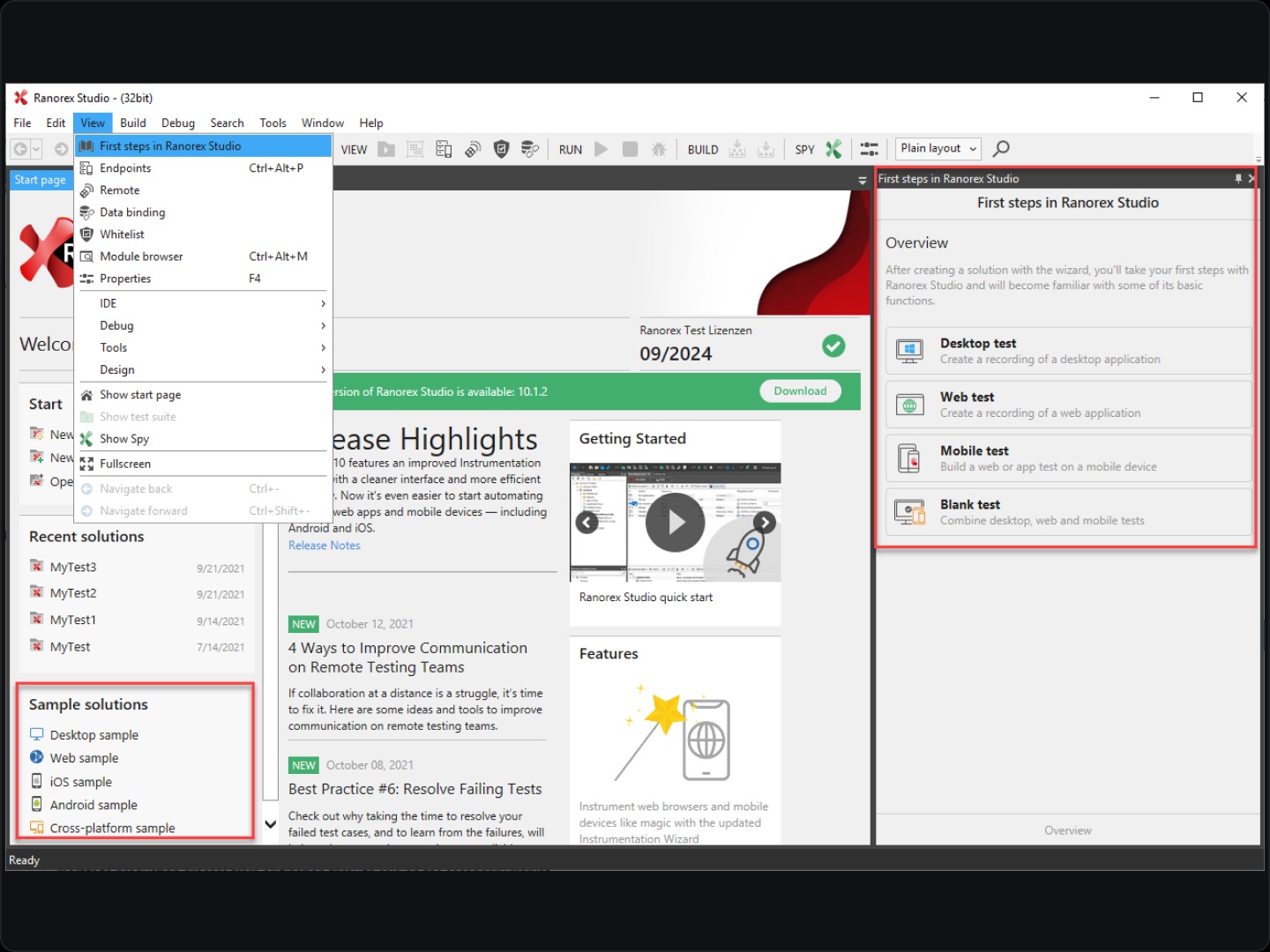Viewport: 1270px width, 952px height.
Task: Click the Debug bug icon in toolbar
Action: 658,149
